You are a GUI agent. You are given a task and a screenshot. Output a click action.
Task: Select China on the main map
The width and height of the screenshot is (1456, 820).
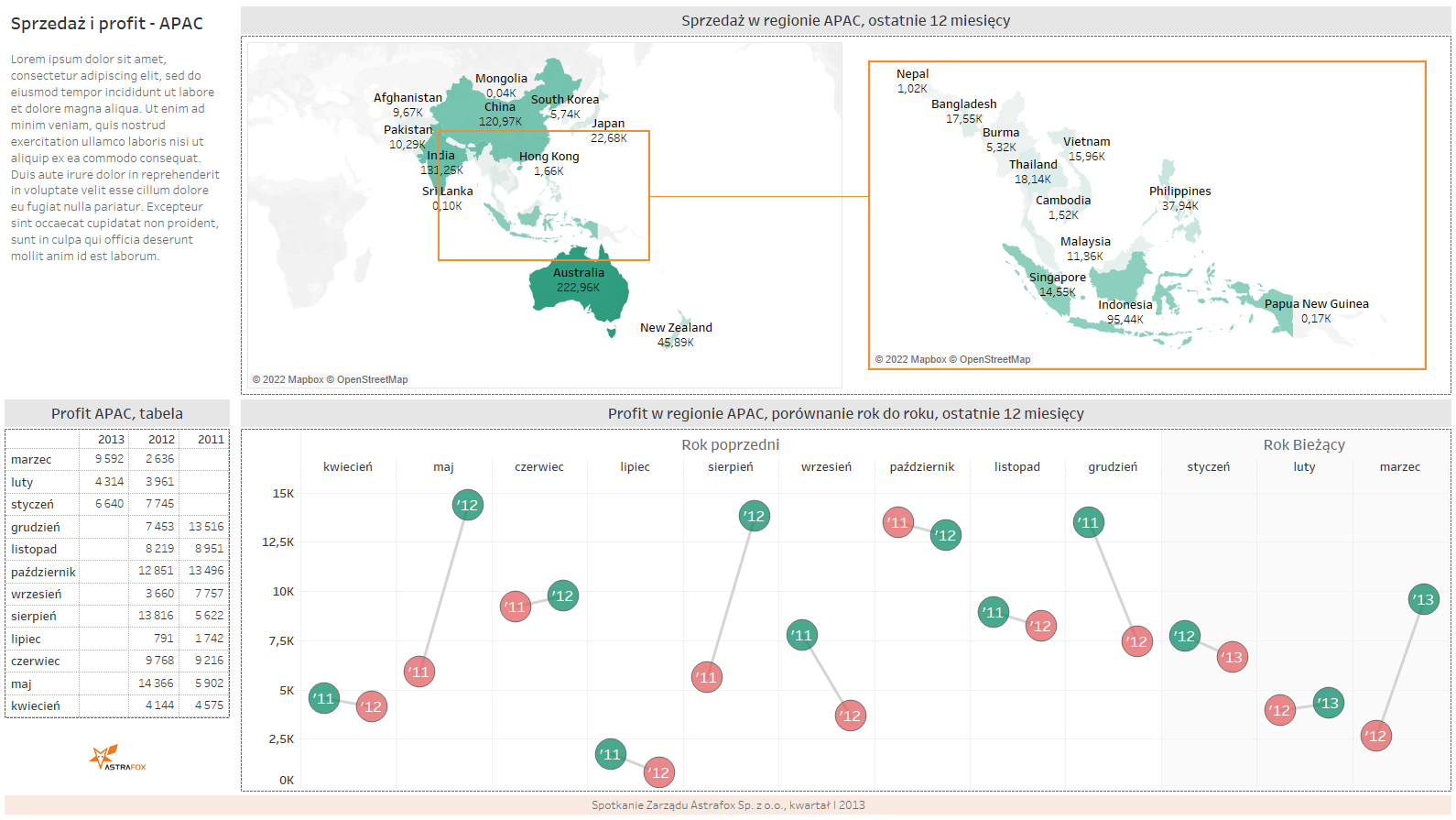point(500,114)
